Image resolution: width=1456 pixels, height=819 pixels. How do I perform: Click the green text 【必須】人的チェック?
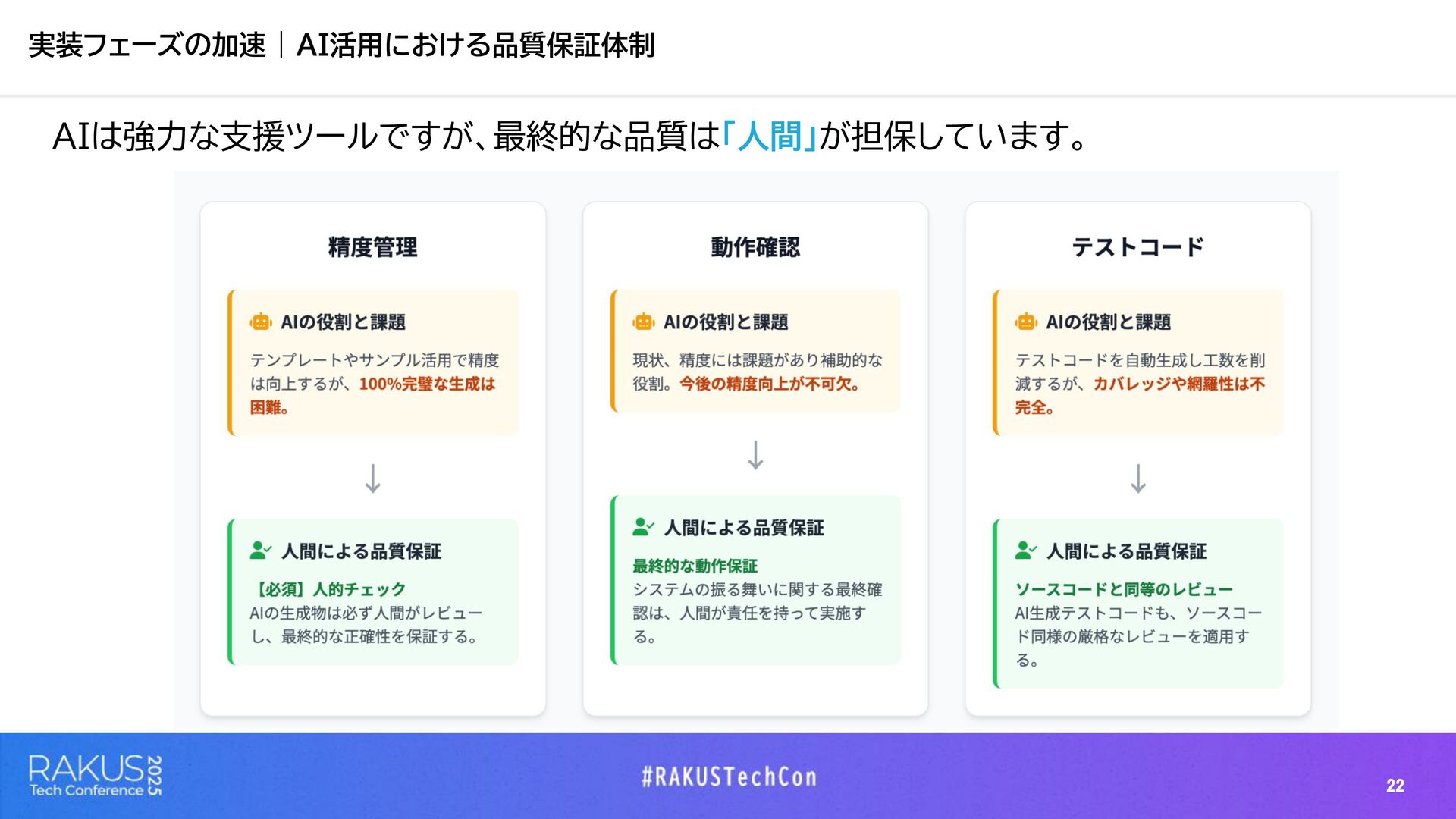point(328,589)
